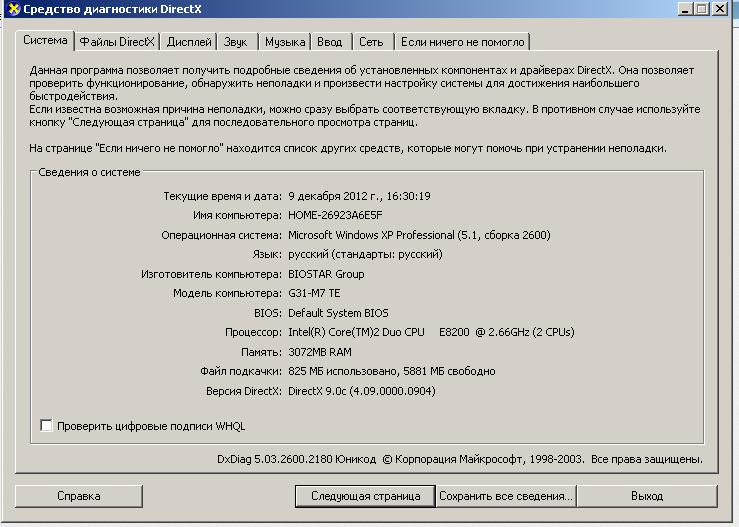
Task: Click the title Средство диагностики DirectX
Action: point(112,9)
